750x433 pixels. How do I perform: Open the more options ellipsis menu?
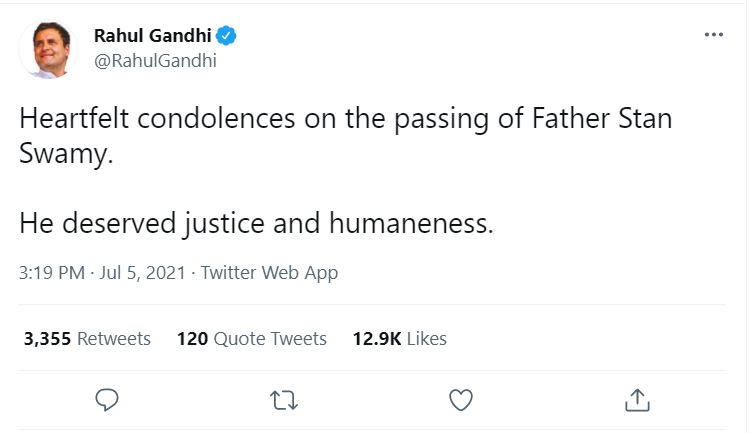[x=713, y=35]
